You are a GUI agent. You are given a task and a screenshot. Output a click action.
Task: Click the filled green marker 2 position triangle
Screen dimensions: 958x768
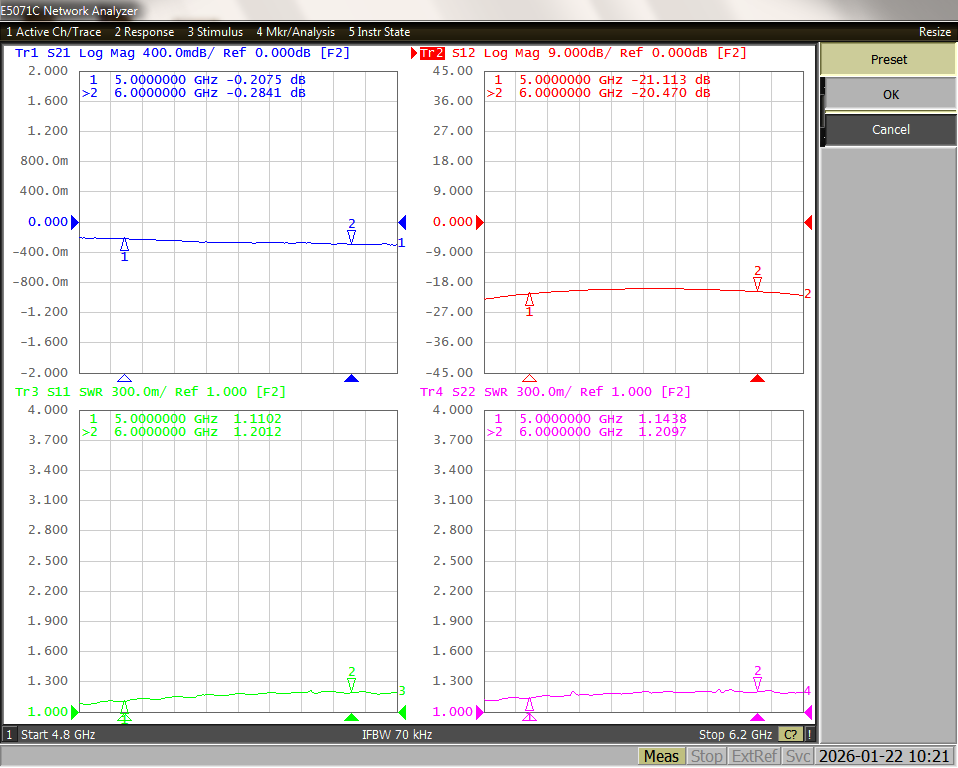(x=351, y=717)
